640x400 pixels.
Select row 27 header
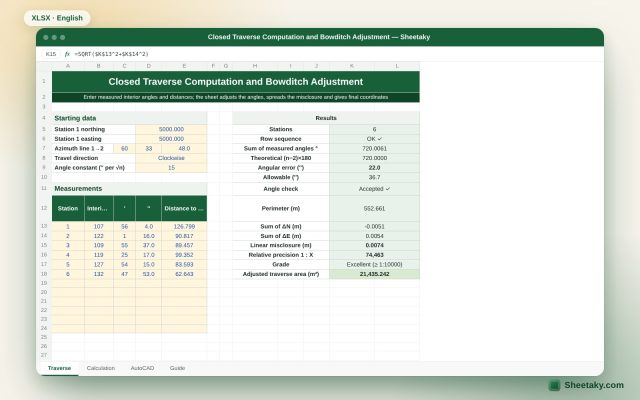[x=44, y=355]
